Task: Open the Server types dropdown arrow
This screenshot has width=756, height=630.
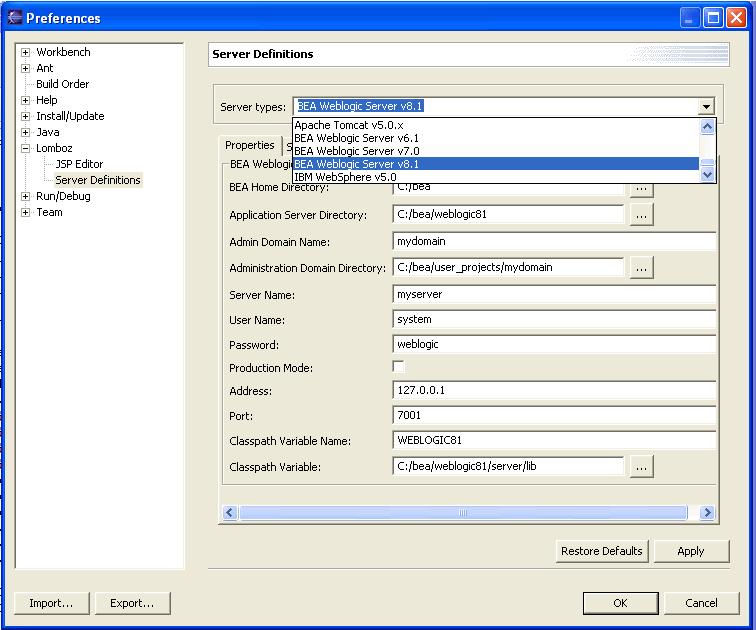Action: (706, 106)
